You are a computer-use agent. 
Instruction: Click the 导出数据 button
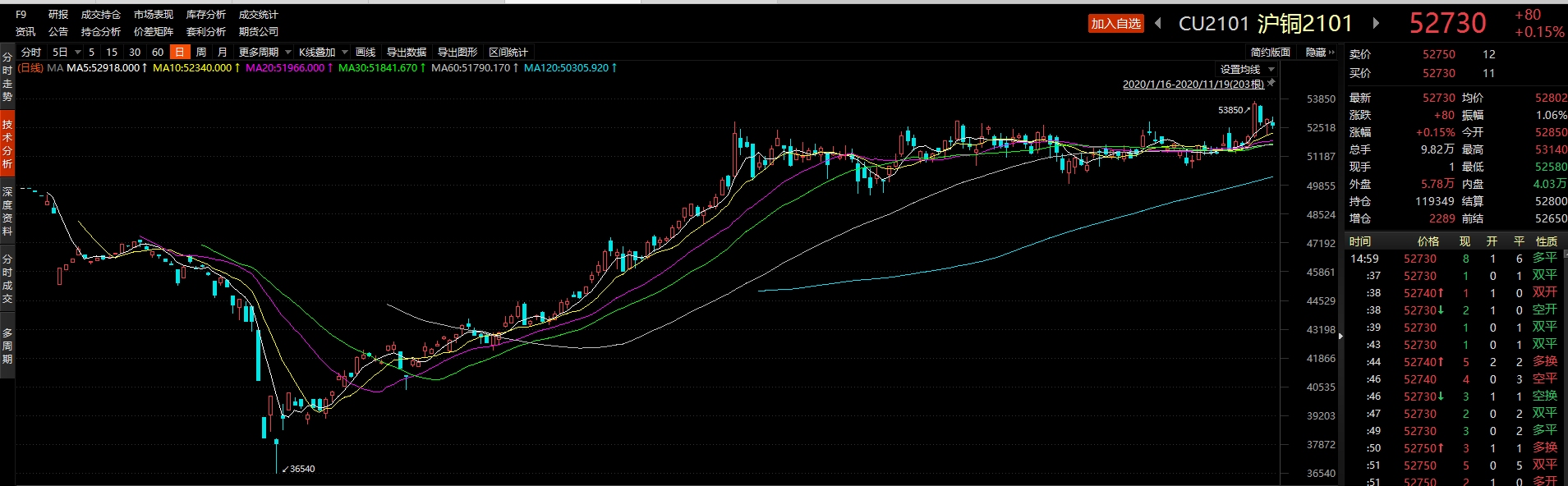(x=407, y=52)
